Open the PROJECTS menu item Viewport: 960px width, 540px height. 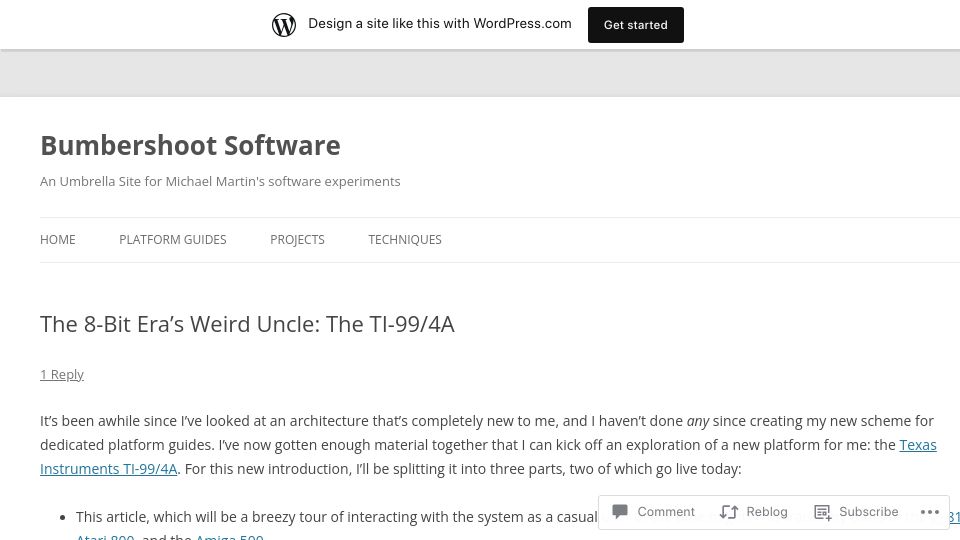point(297,239)
